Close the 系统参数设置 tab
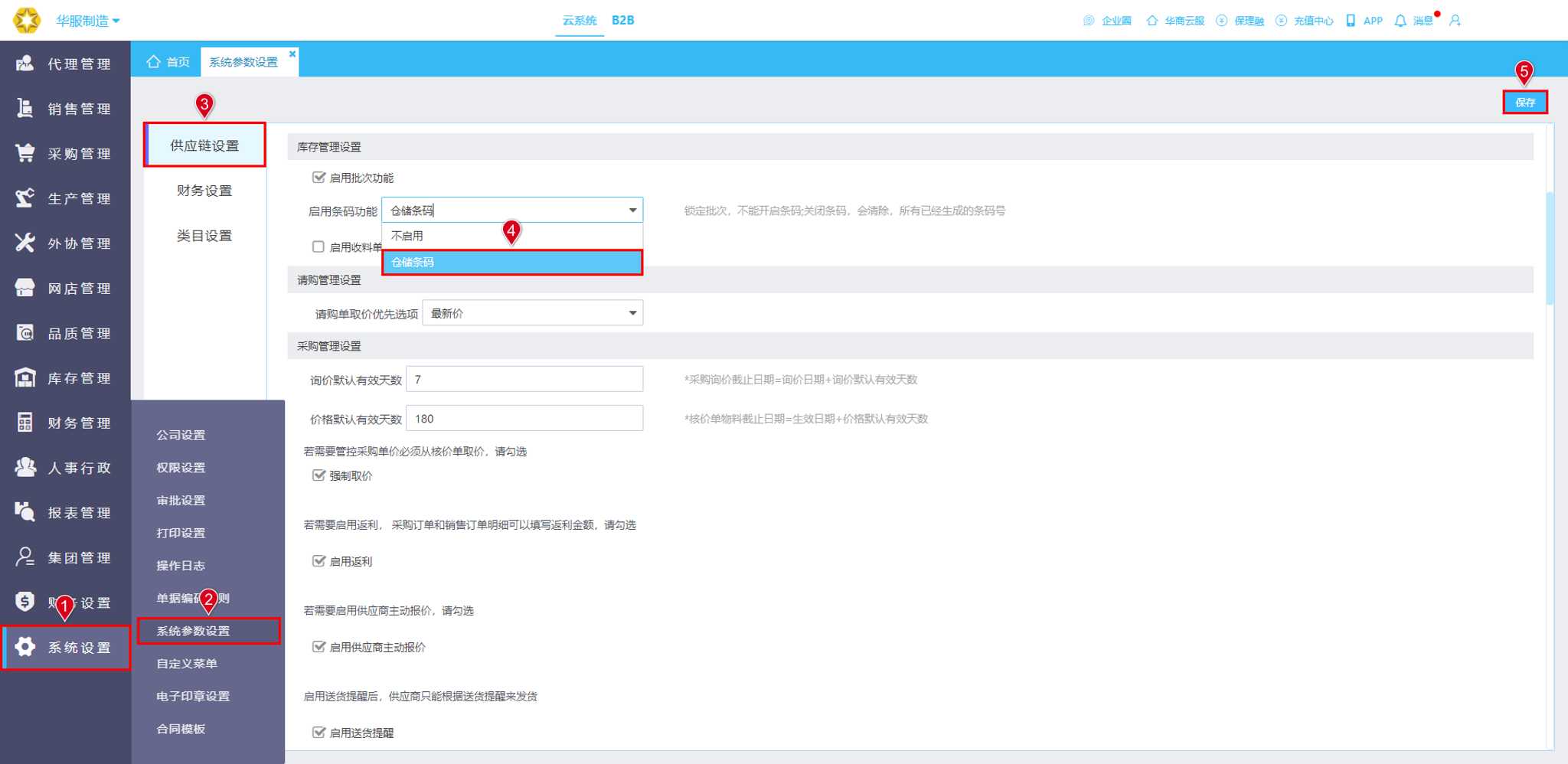The height and width of the screenshot is (764, 1568). click(292, 54)
